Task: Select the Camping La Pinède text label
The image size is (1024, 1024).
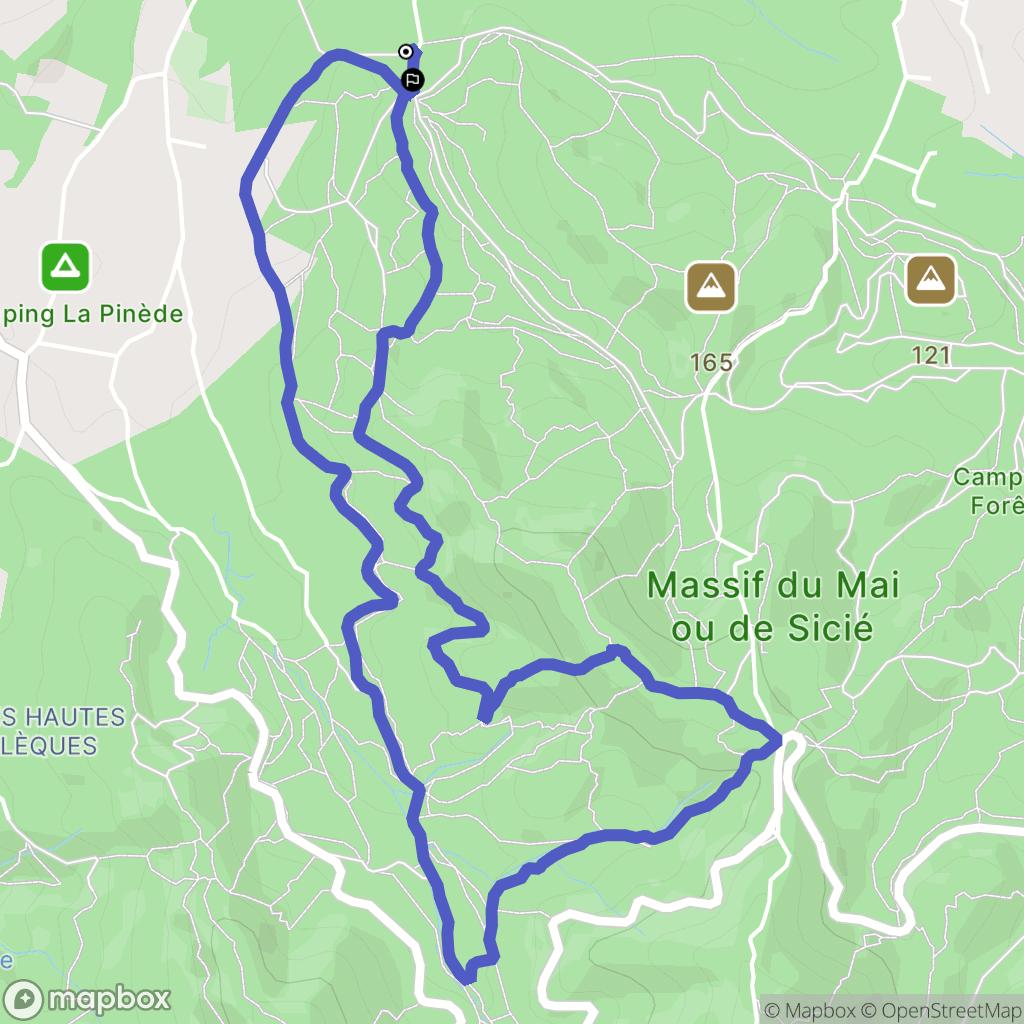Action: coord(91,314)
